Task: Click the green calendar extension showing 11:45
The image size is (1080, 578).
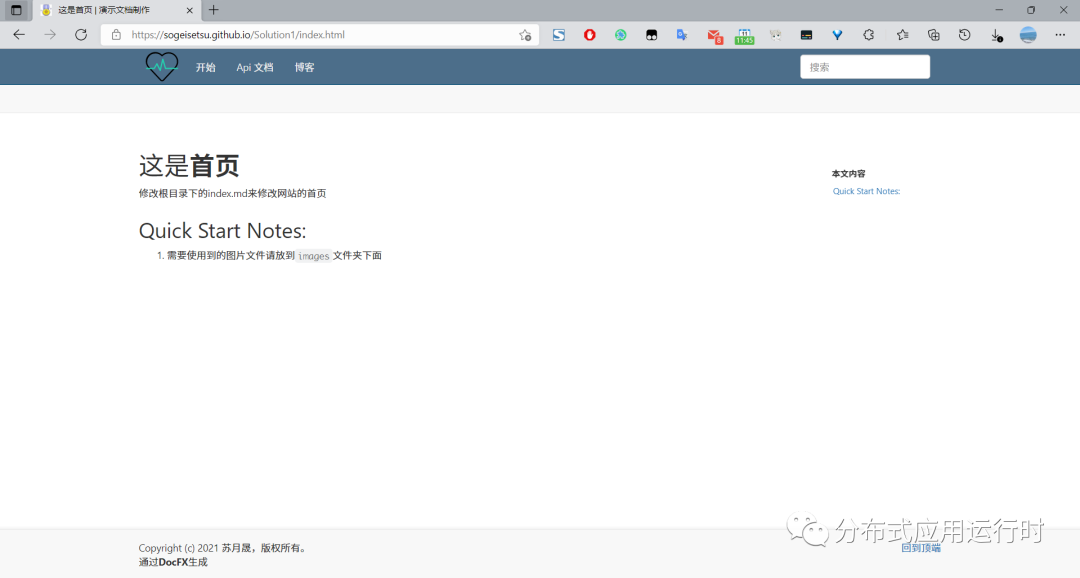Action: click(744, 34)
